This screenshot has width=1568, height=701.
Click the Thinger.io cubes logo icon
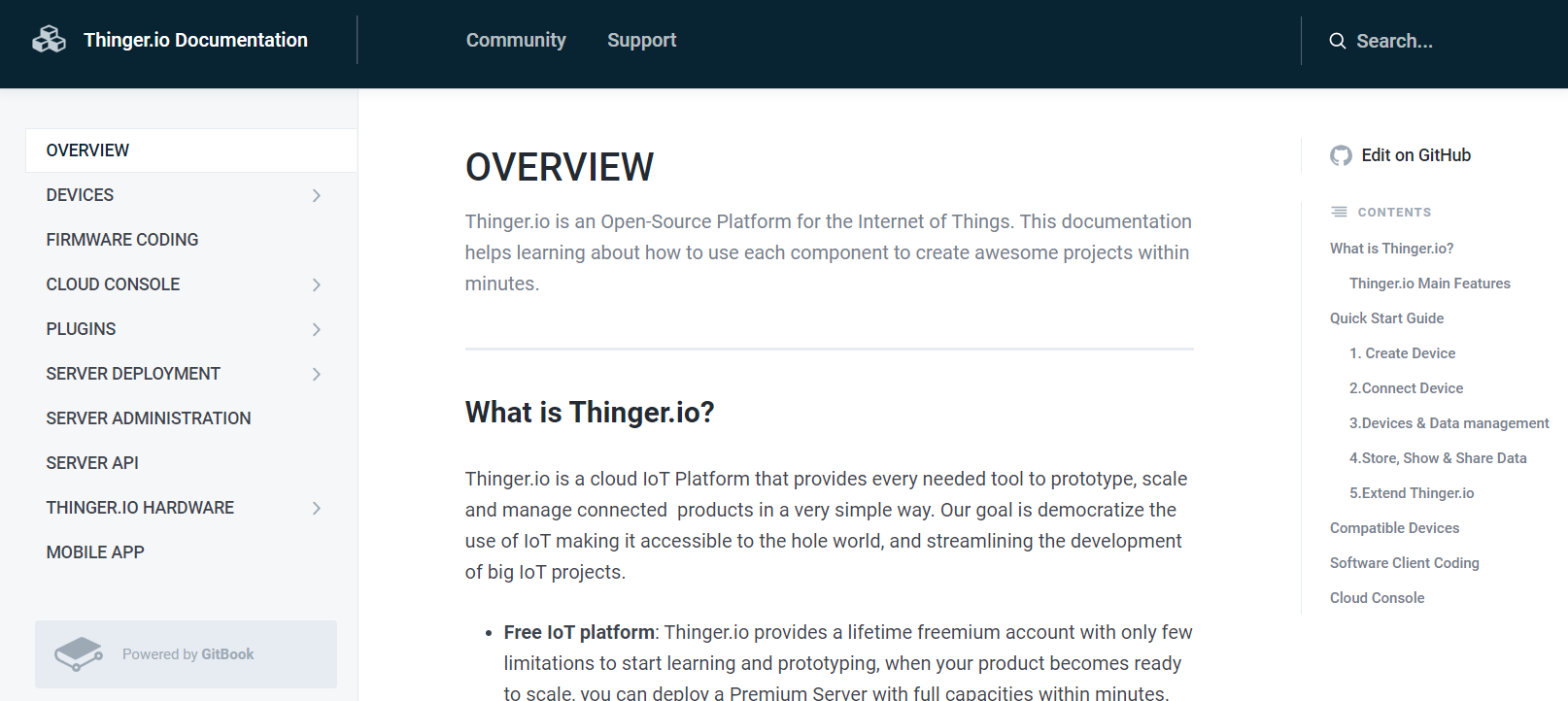click(x=49, y=40)
